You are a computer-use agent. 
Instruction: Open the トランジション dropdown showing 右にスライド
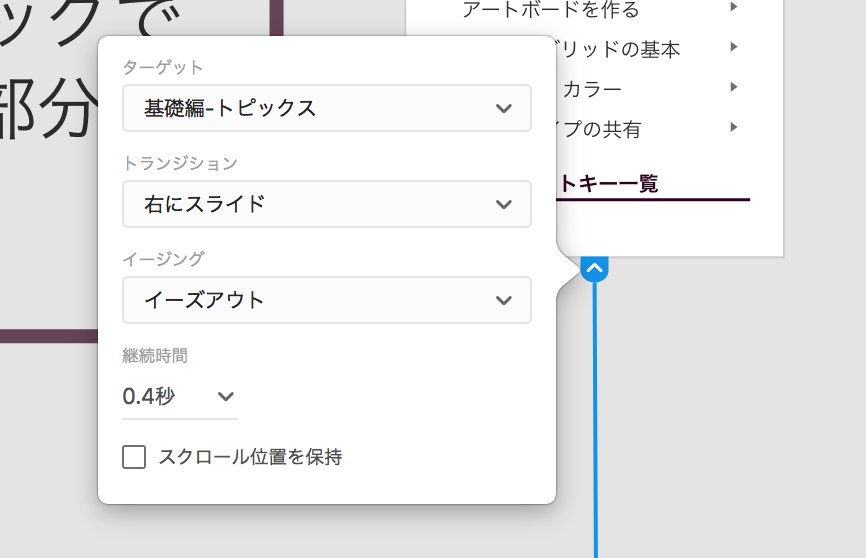326,204
